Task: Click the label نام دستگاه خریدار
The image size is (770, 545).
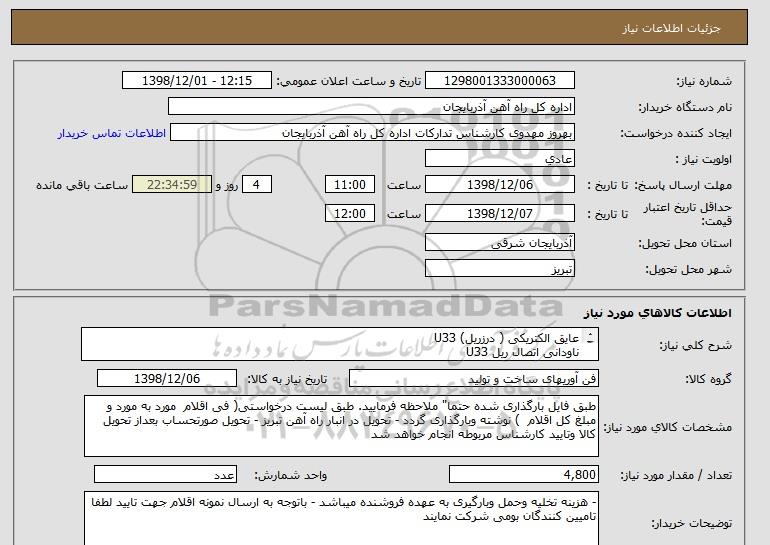Action: tap(685, 107)
